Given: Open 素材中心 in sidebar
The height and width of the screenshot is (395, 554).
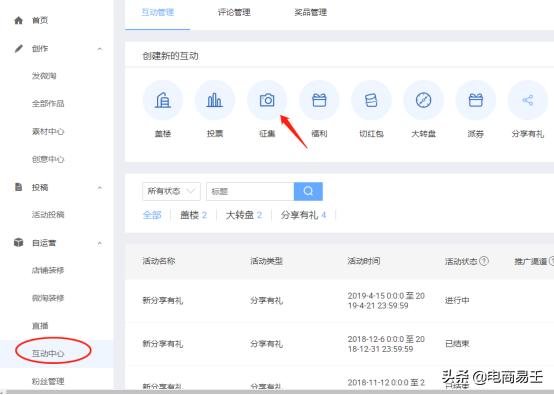Looking at the screenshot, I should click(x=48, y=131).
